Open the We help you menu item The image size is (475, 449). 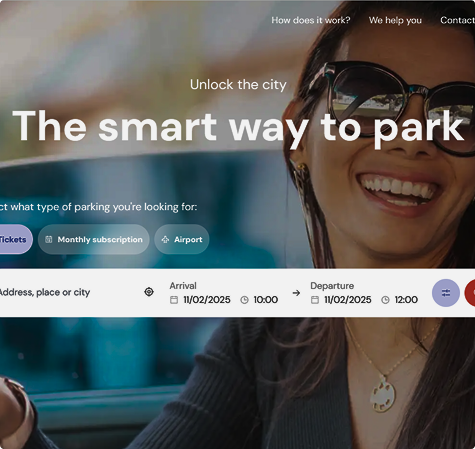pyautogui.click(x=395, y=20)
